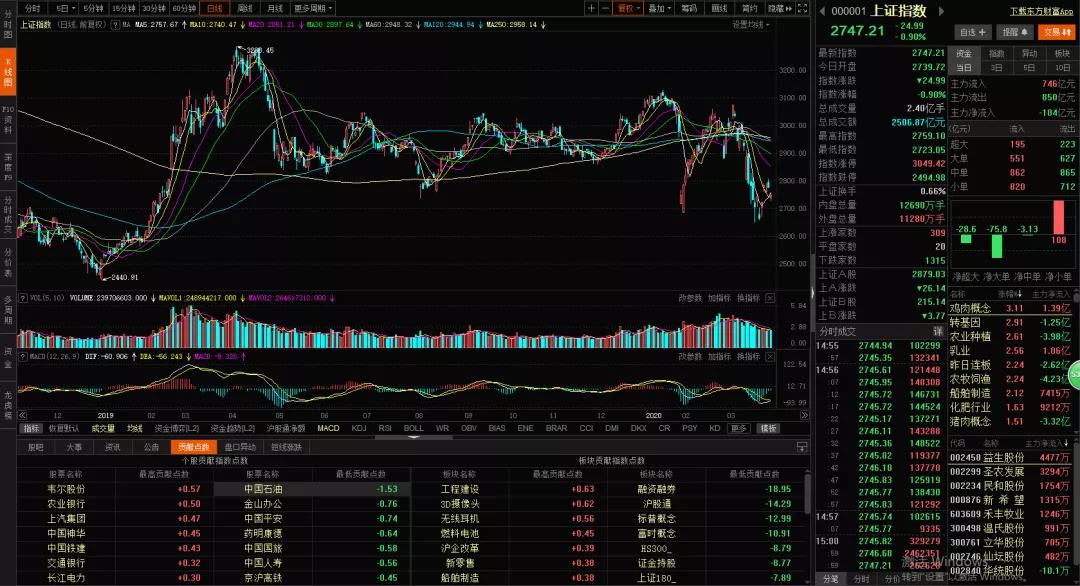The height and width of the screenshot is (586, 1080).
Task: Open the 盘口异动 tab
Action: pos(241,447)
